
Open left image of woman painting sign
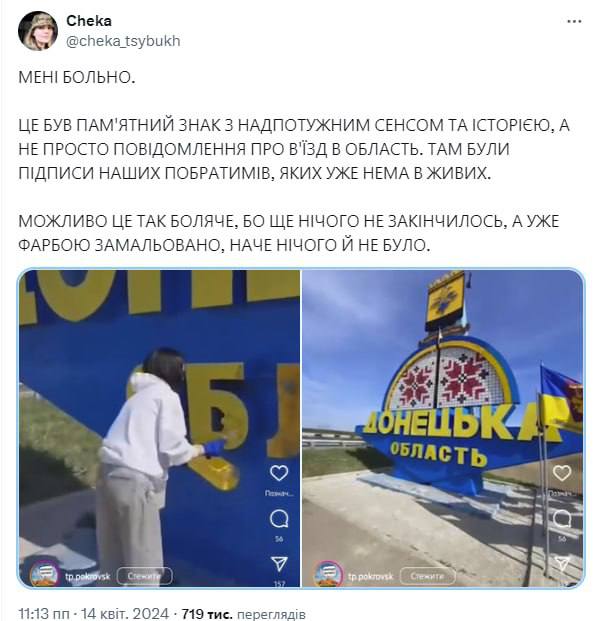point(159,428)
